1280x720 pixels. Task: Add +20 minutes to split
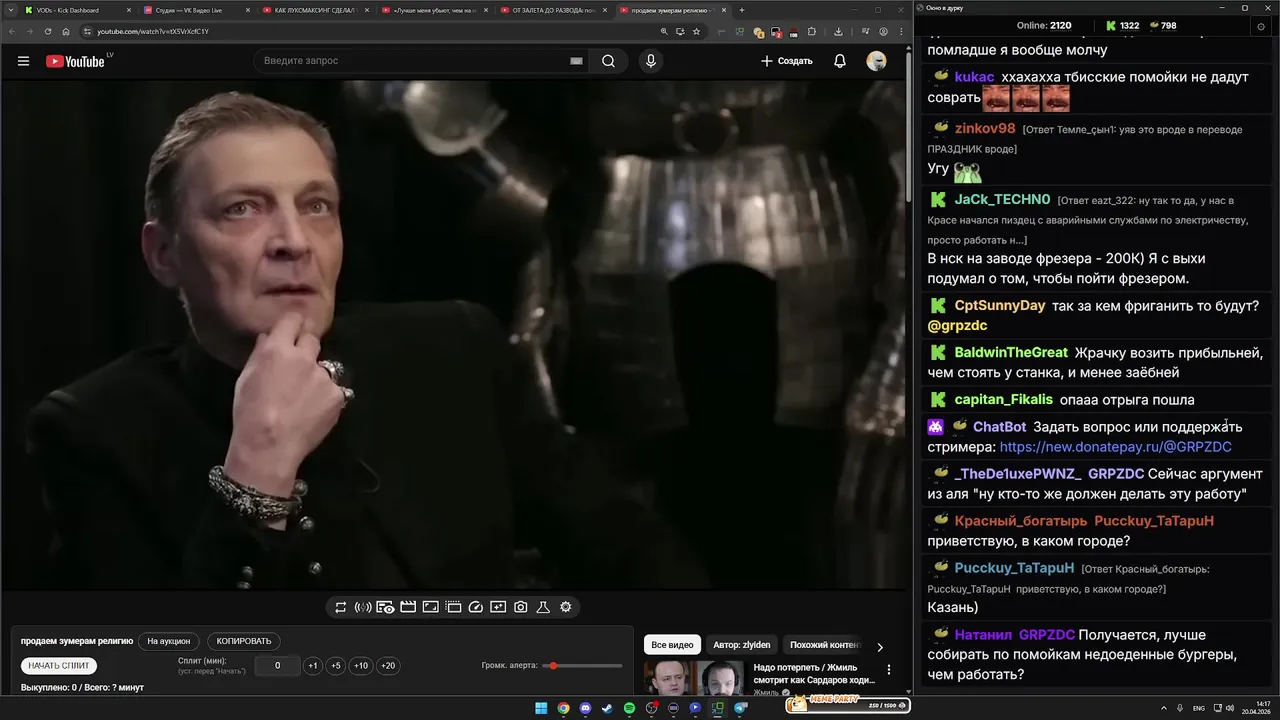388,666
